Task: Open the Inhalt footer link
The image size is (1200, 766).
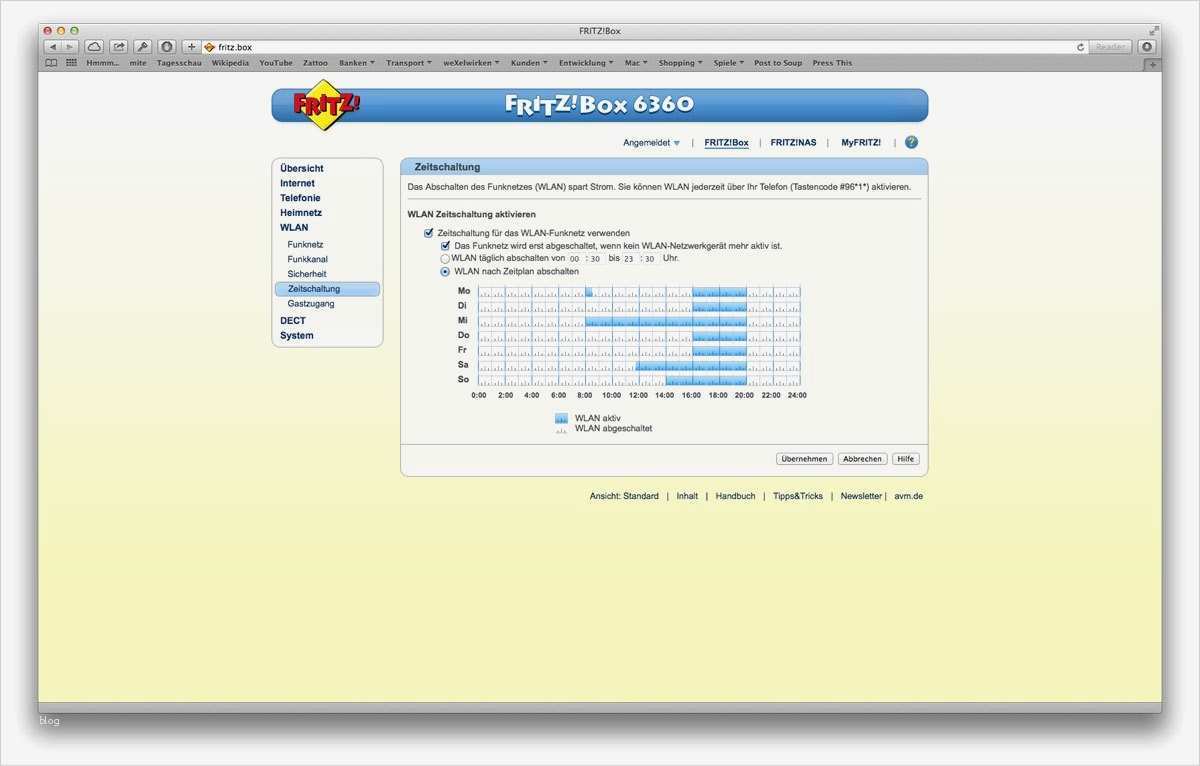Action: click(x=687, y=496)
